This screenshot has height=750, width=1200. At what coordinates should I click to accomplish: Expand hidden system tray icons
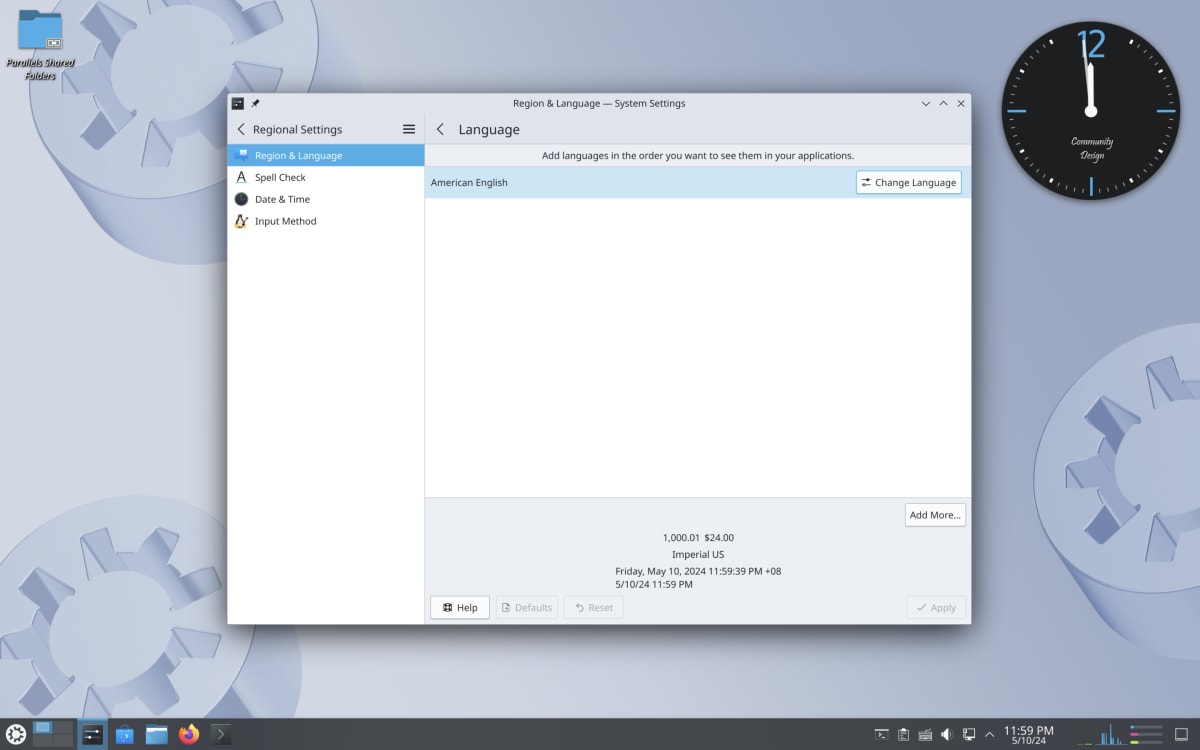point(990,735)
